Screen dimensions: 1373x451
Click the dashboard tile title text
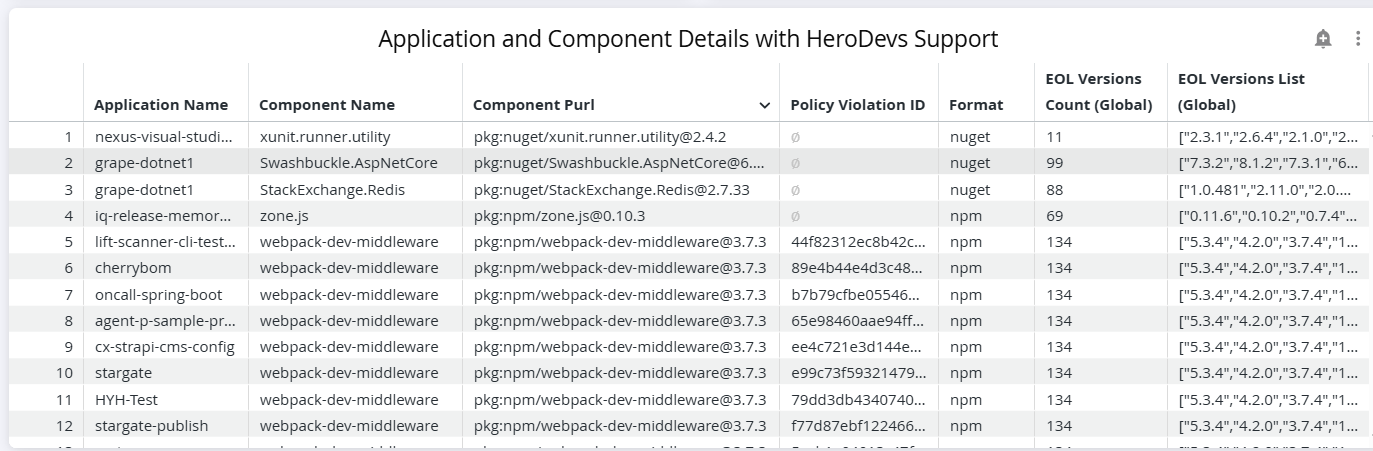(x=688, y=39)
